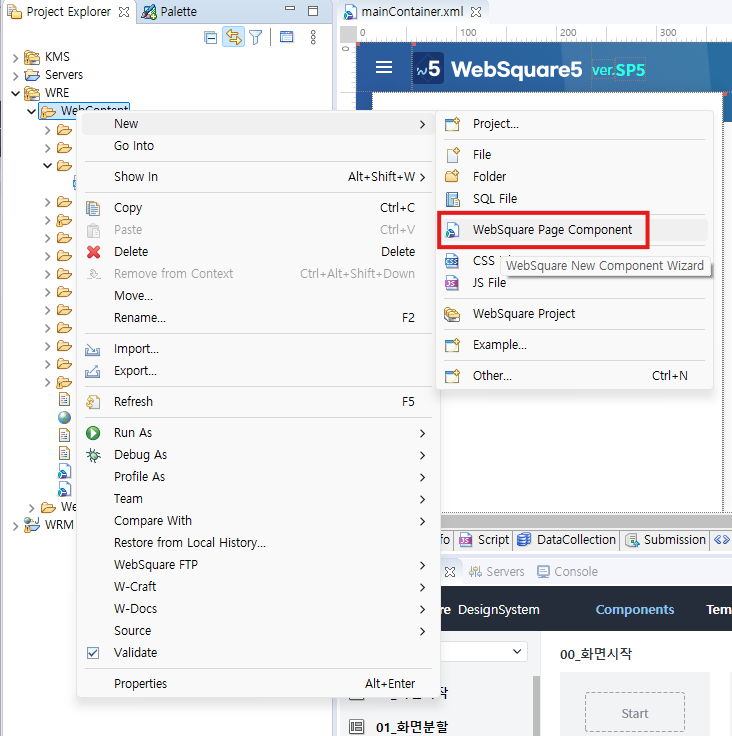Select the WRE project row
This screenshot has height=736, width=732.
pyautogui.click(x=47, y=92)
